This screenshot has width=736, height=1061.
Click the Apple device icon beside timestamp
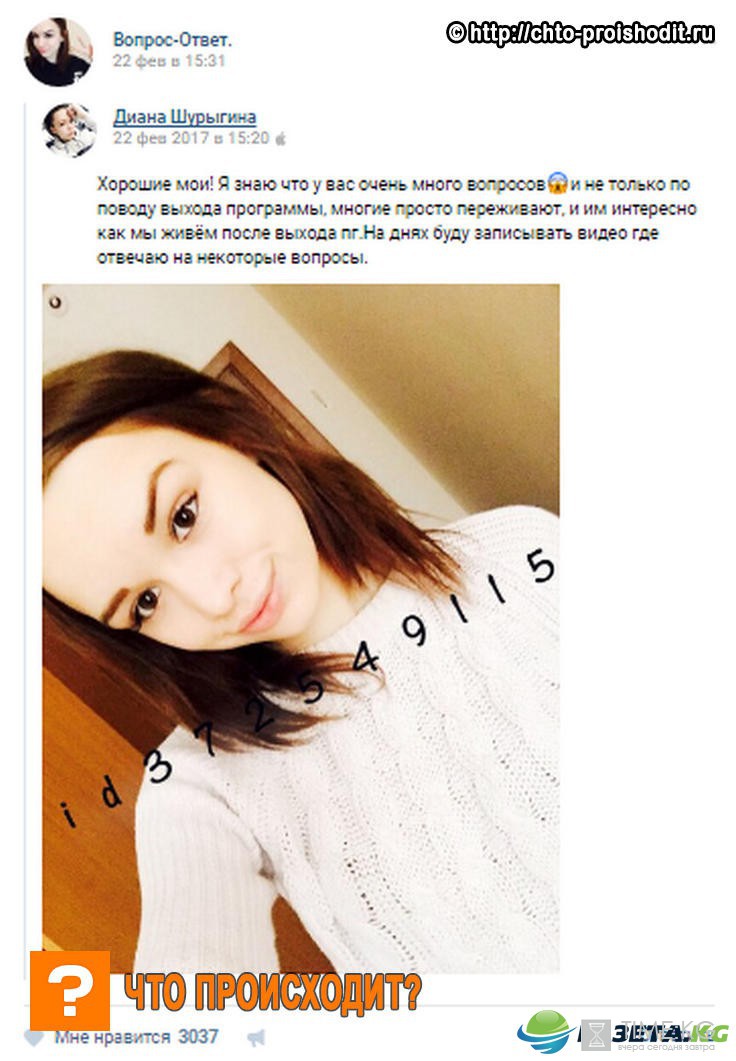click(280, 139)
